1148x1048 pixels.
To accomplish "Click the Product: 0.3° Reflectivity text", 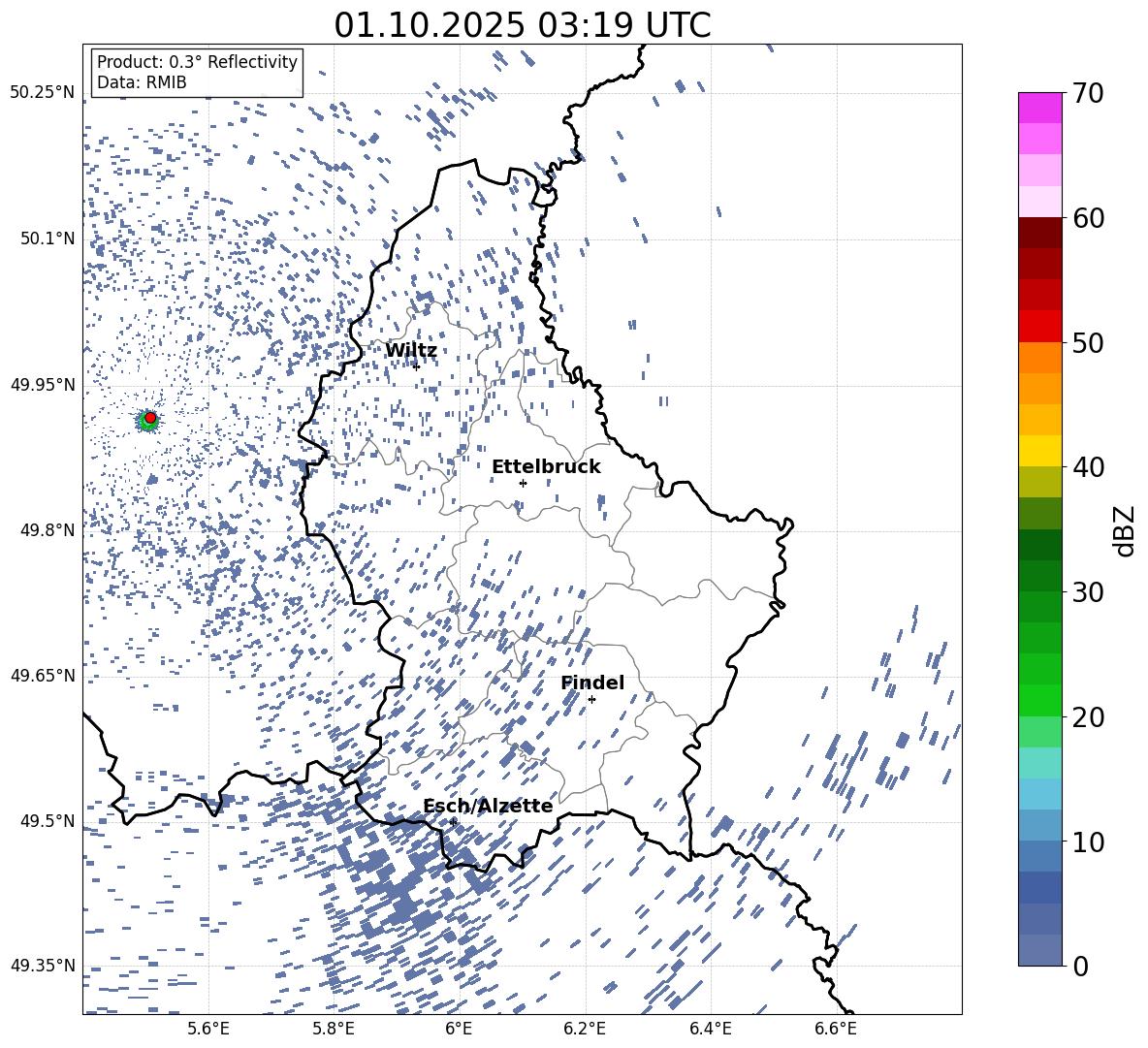I will point(197,62).
